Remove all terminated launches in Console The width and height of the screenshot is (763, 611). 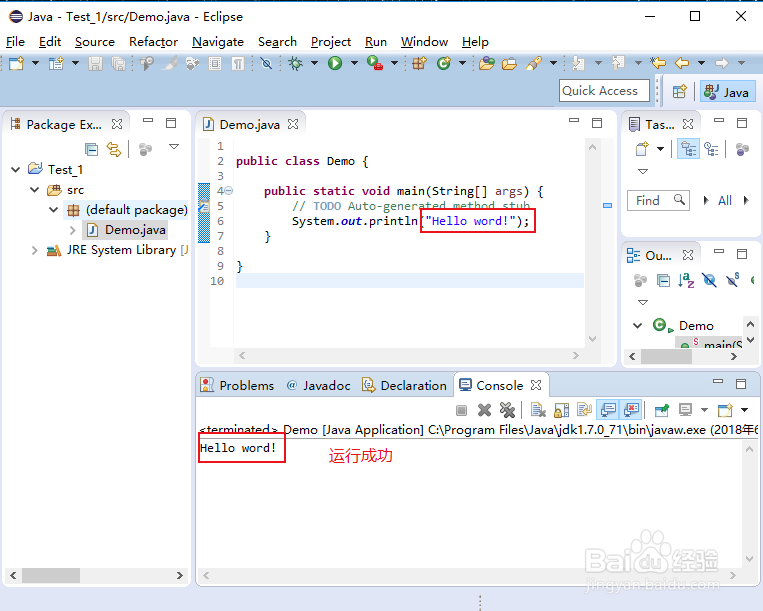507,410
